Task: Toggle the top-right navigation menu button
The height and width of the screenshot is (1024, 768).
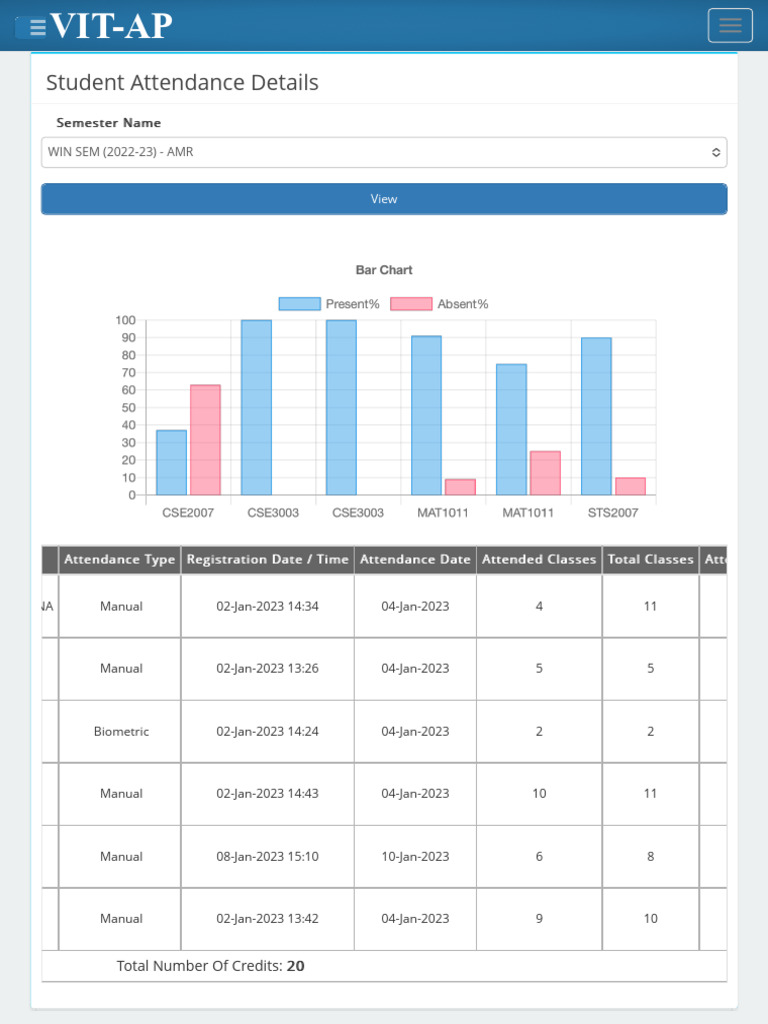Action: click(730, 25)
